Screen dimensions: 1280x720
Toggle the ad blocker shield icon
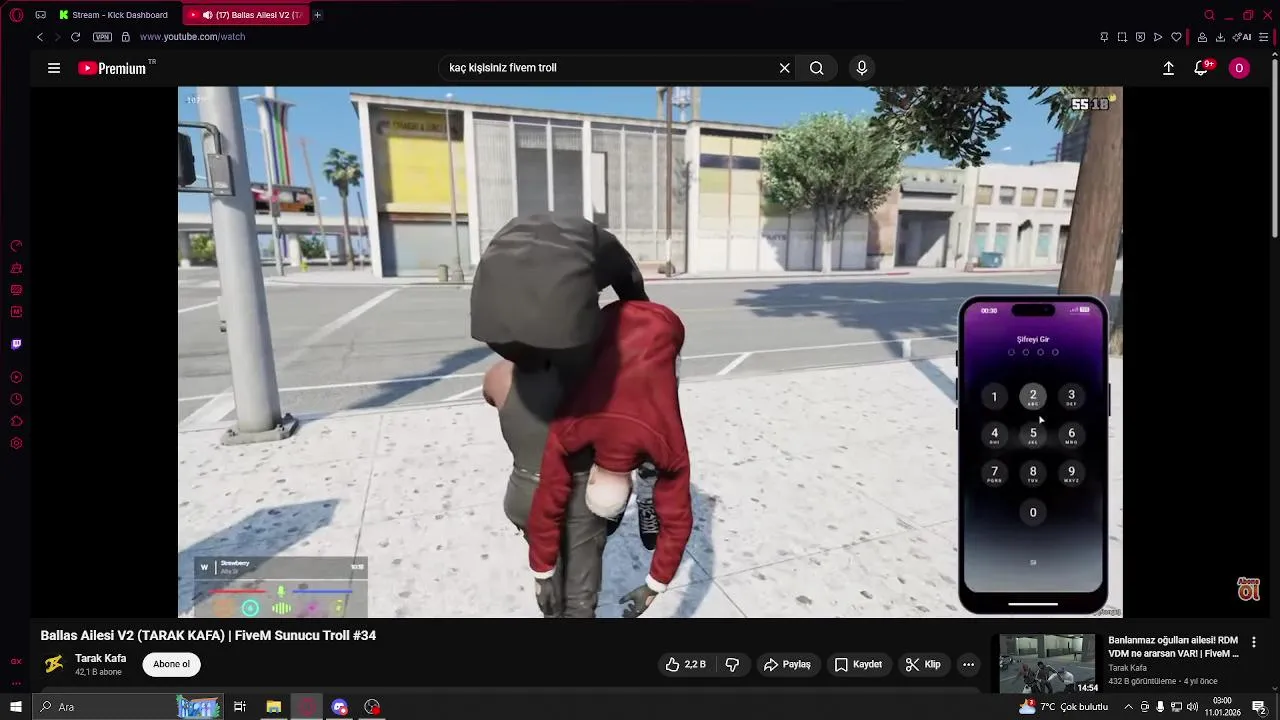1140,37
